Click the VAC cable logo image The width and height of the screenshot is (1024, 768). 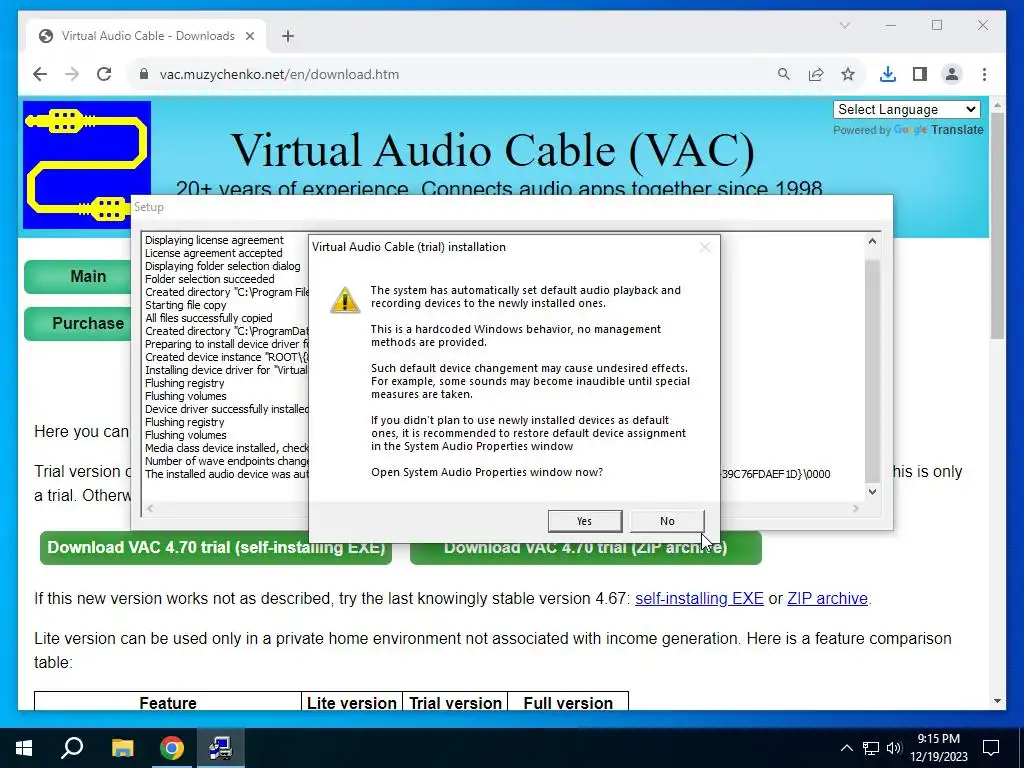(87, 165)
